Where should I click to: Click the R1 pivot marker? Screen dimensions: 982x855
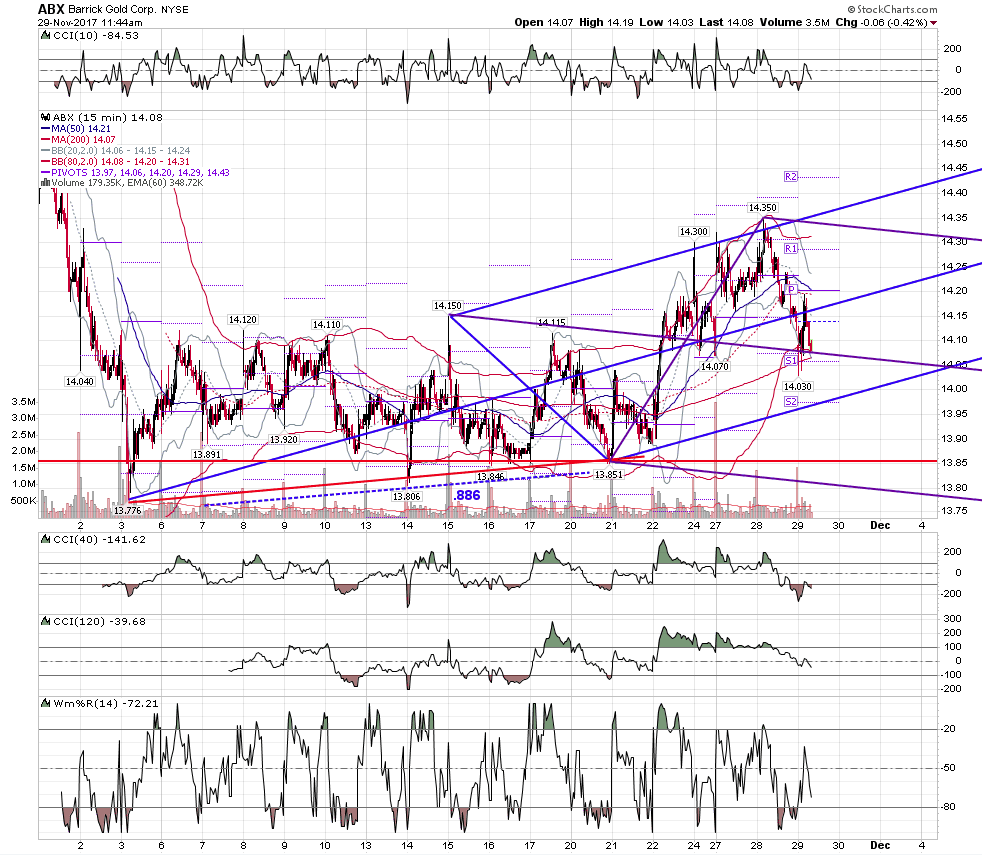point(791,249)
